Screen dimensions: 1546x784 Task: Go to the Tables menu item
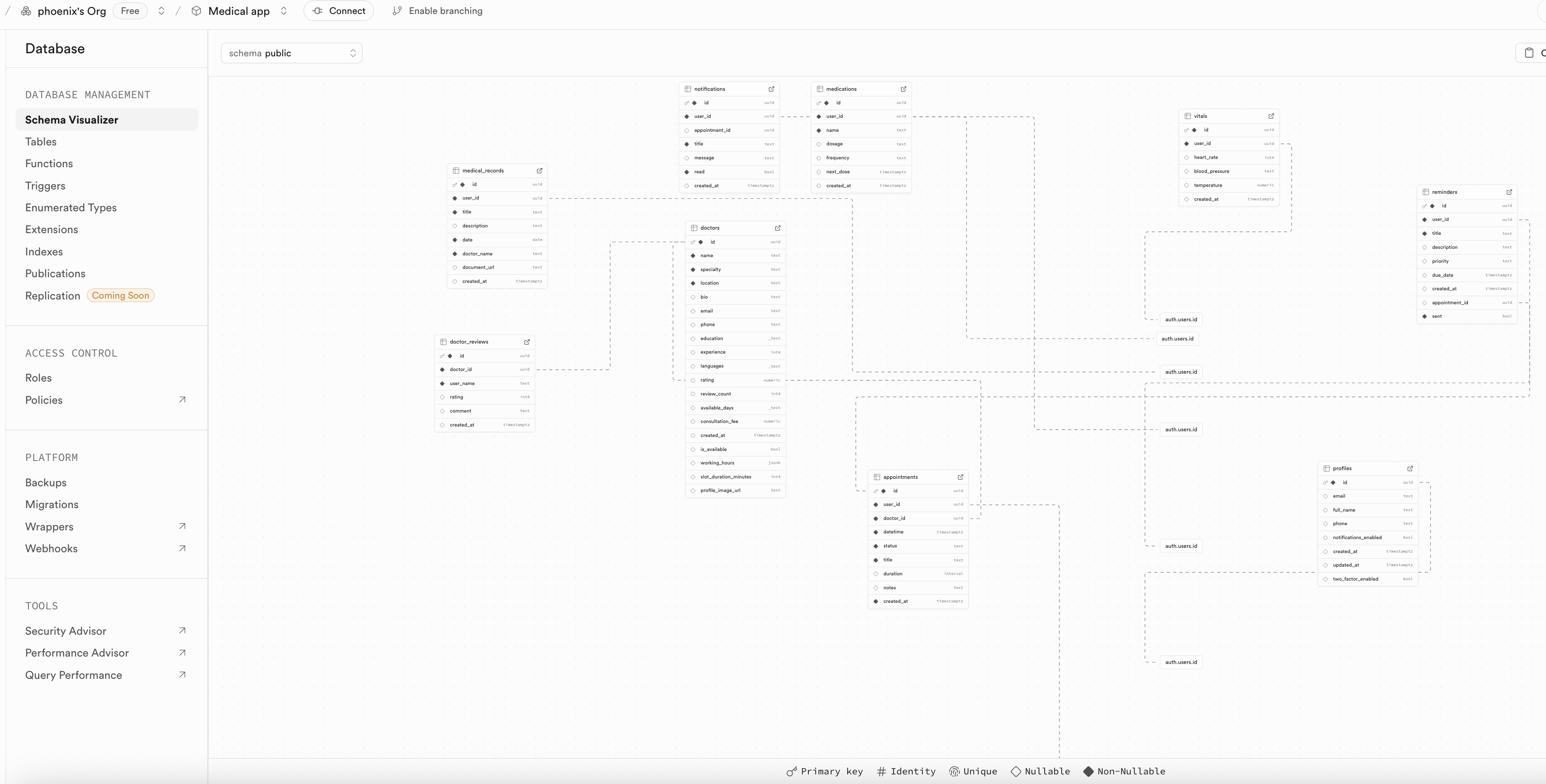pos(41,141)
